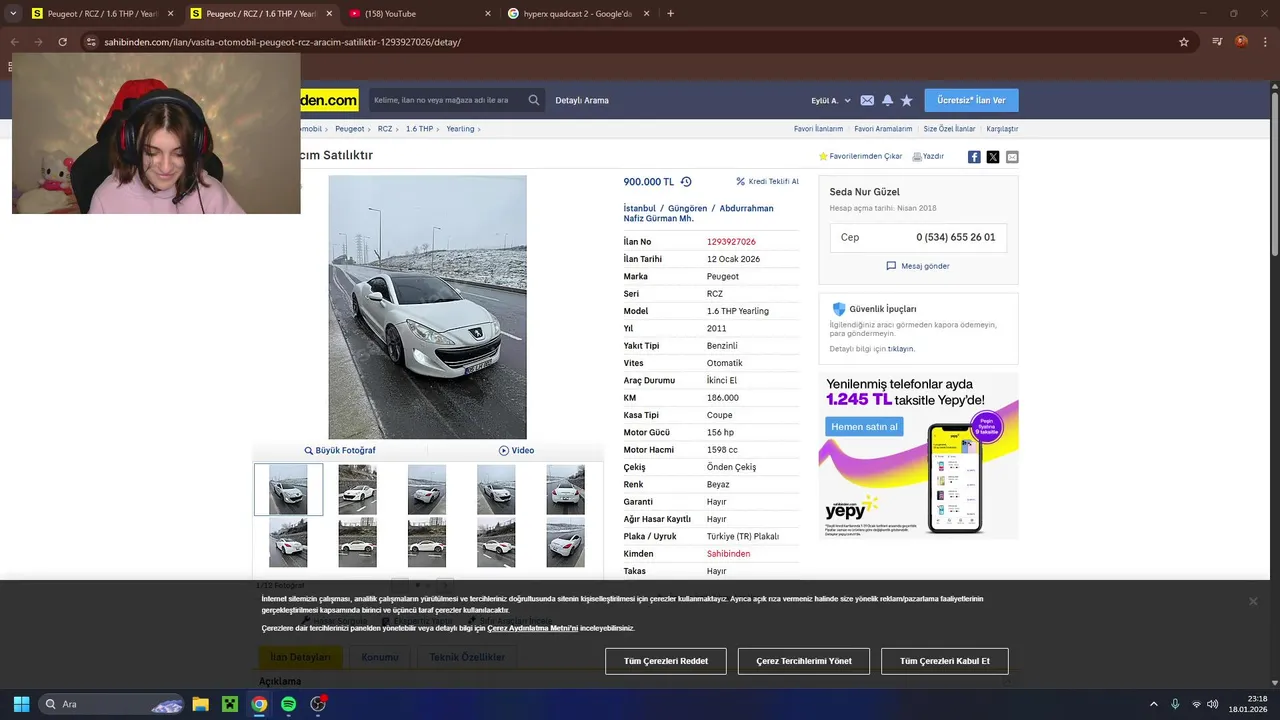
Task: Open Windows Start menu
Action: pos(21,704)
